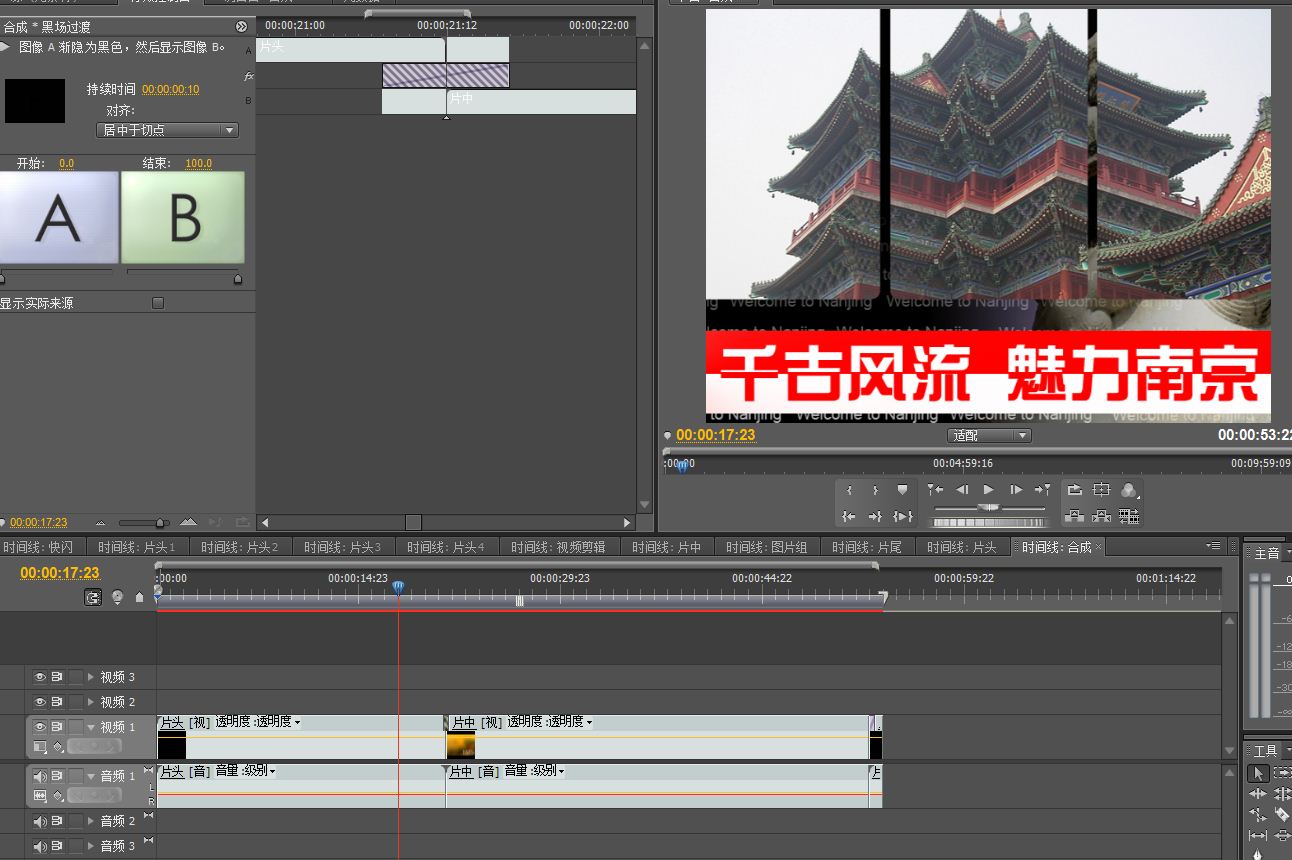This screenshot has height=860, width=1292.
Task: Select the Pen tool in Tools panel
Action: tap(1258, 854)
